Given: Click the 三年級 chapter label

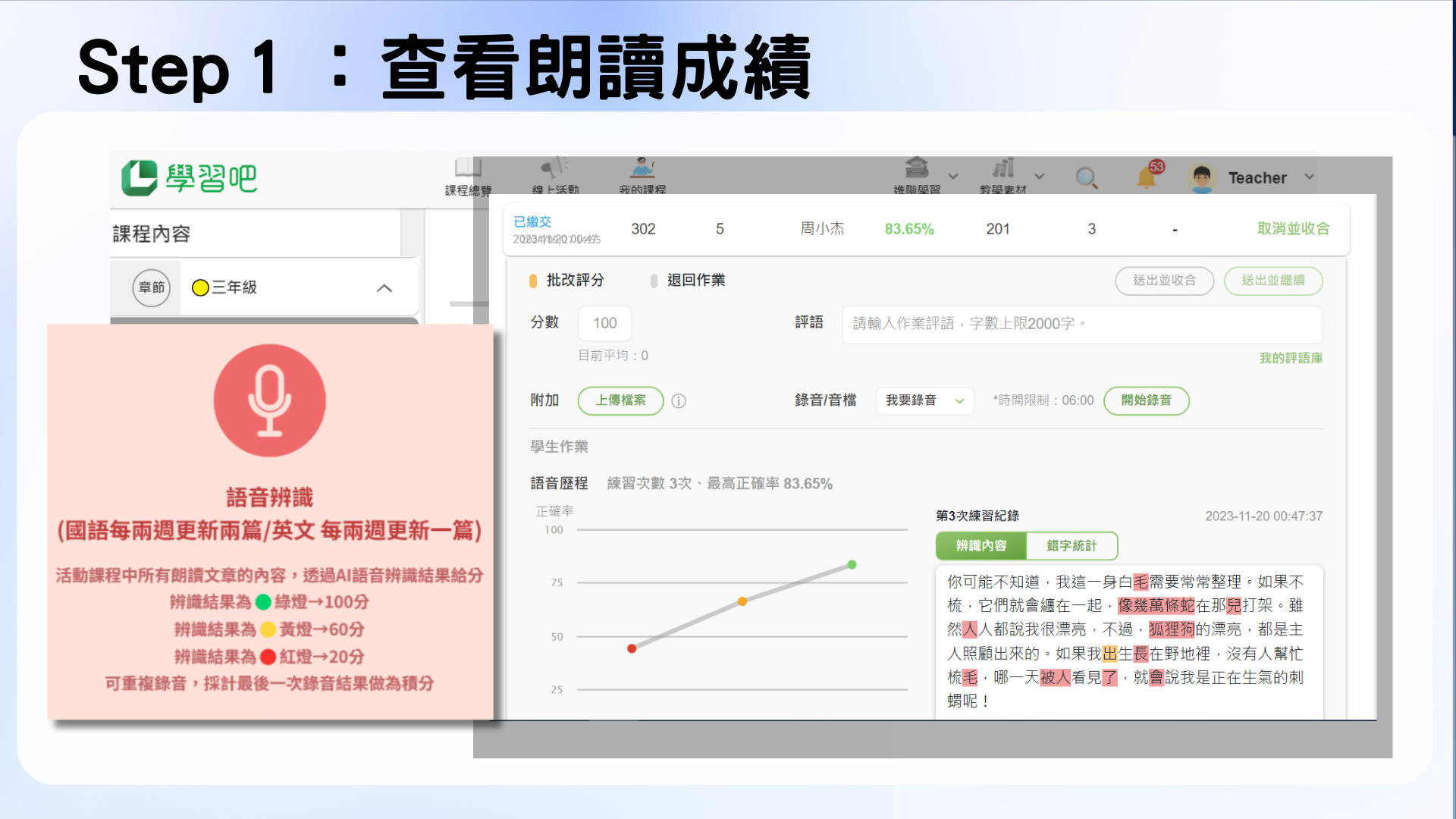Looking at the screenshot, I should pyautogui.click(x=234, y=287).
